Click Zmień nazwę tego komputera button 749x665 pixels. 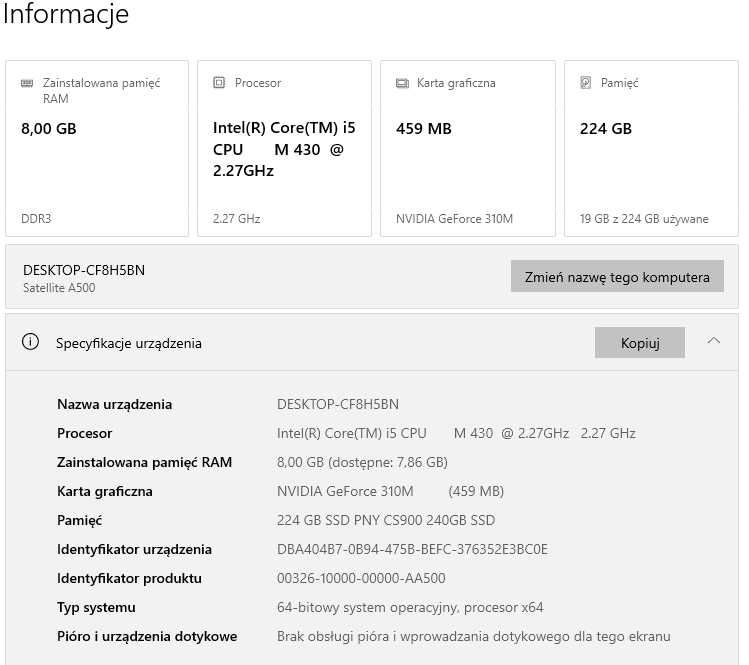point(616,277)
